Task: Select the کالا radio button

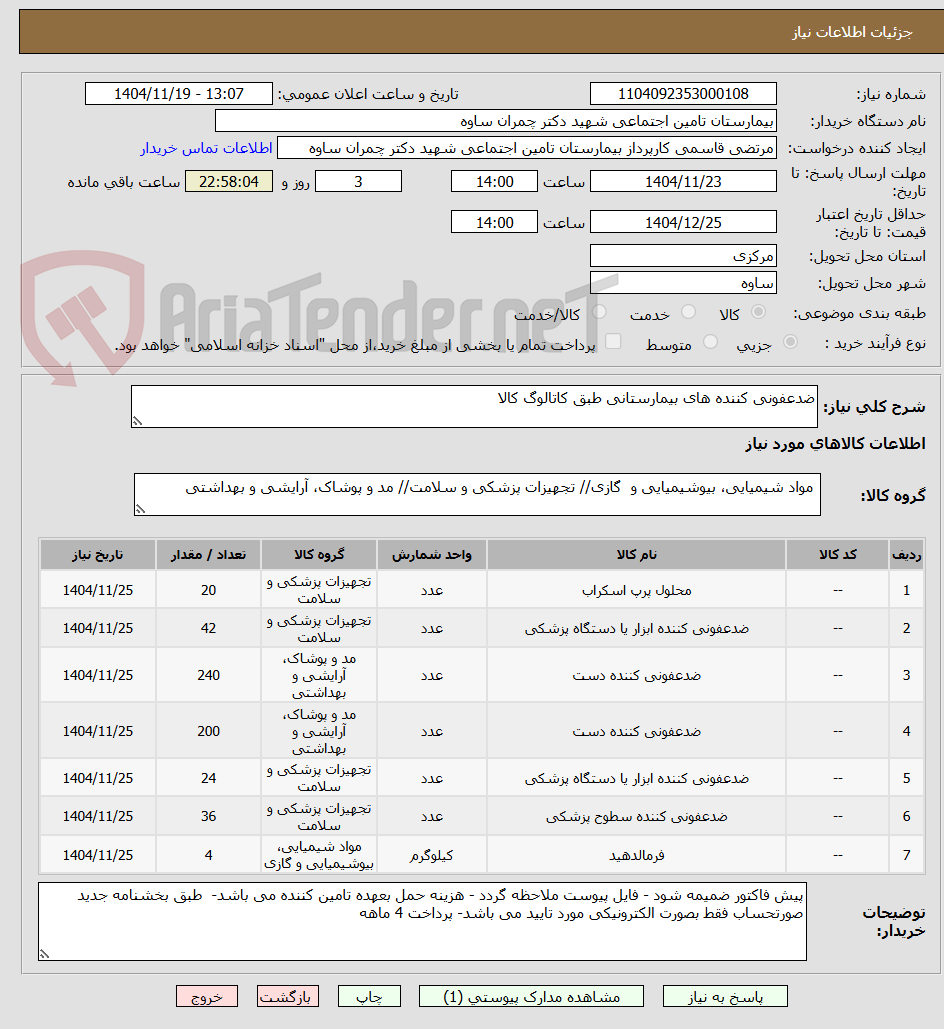Action: [x=758, y=312]
